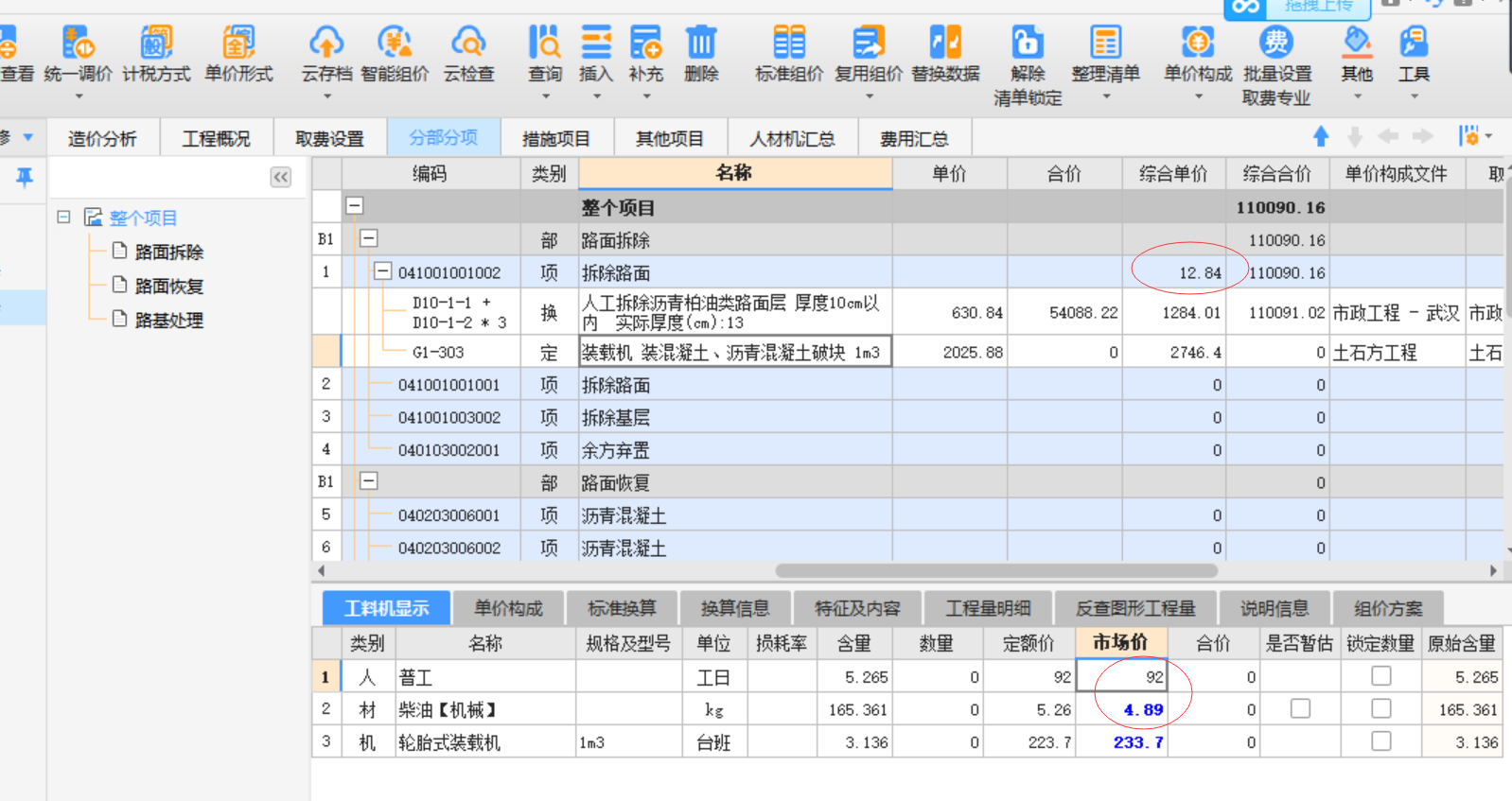Viewport: 1512px width, 801px height.
Task: Open the 费用汇总 tab
Action: pos(914,139)
